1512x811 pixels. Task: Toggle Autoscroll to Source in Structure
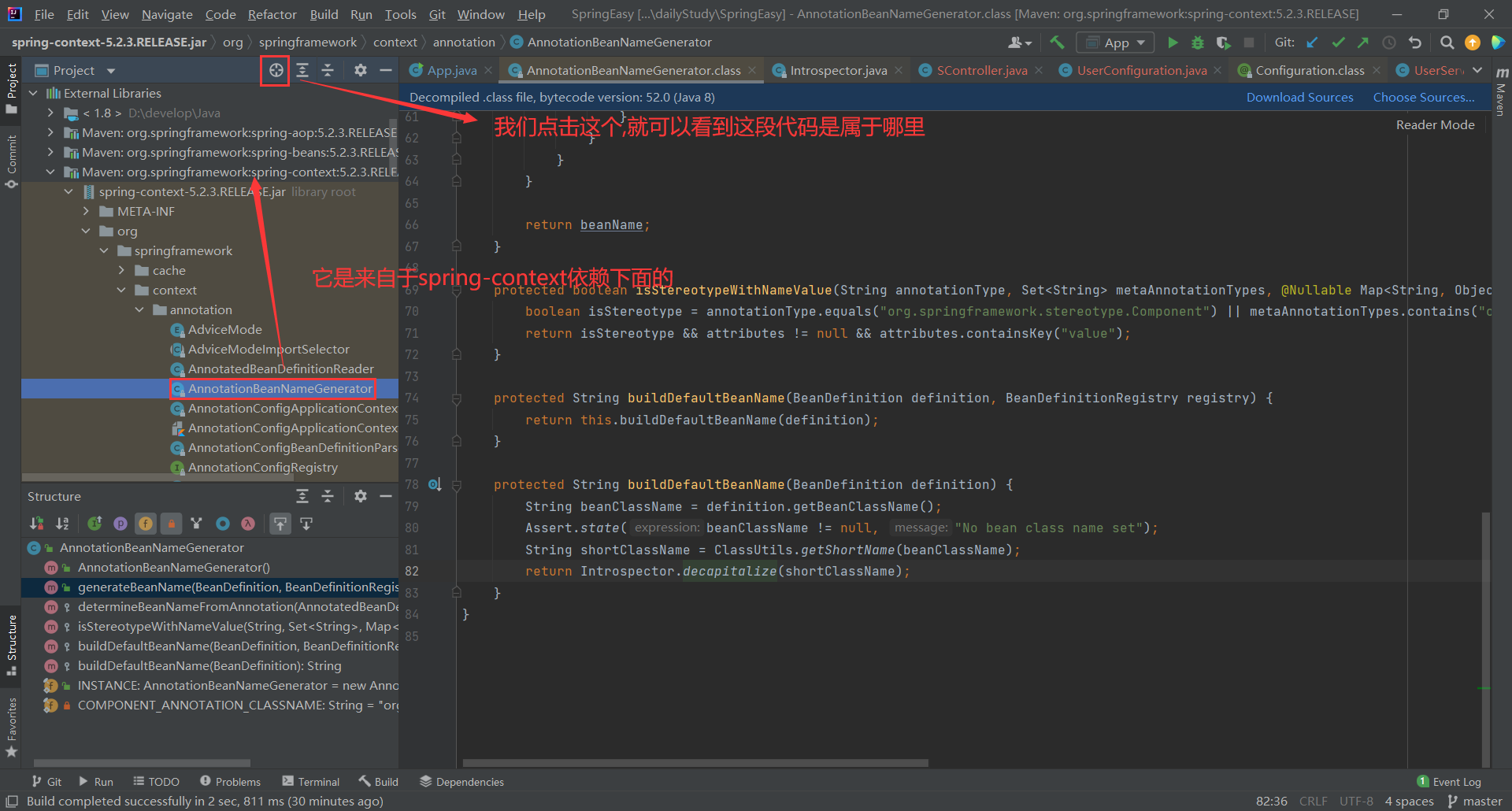click(x=280, y=524)
